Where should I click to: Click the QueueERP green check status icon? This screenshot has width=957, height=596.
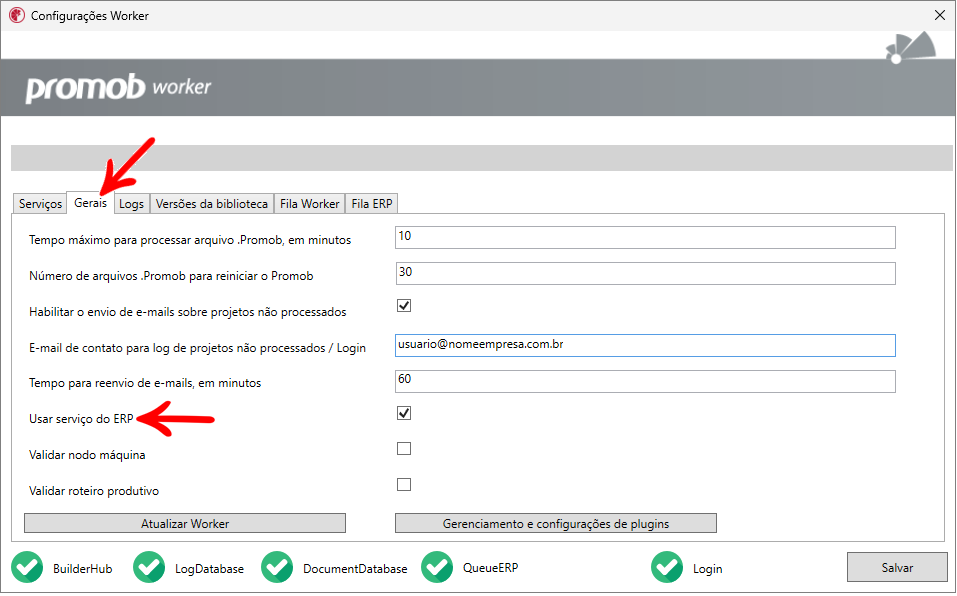pyautogui.click(x=437, y=567)
